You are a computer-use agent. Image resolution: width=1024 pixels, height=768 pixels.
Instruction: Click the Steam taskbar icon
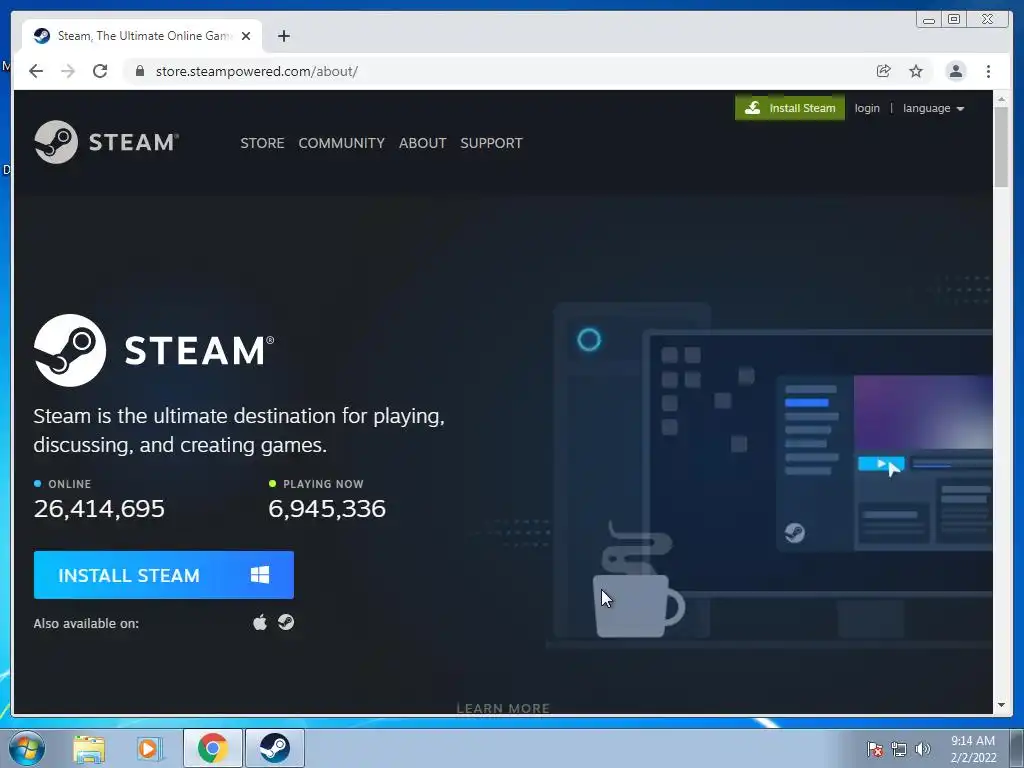coord(275,748)
